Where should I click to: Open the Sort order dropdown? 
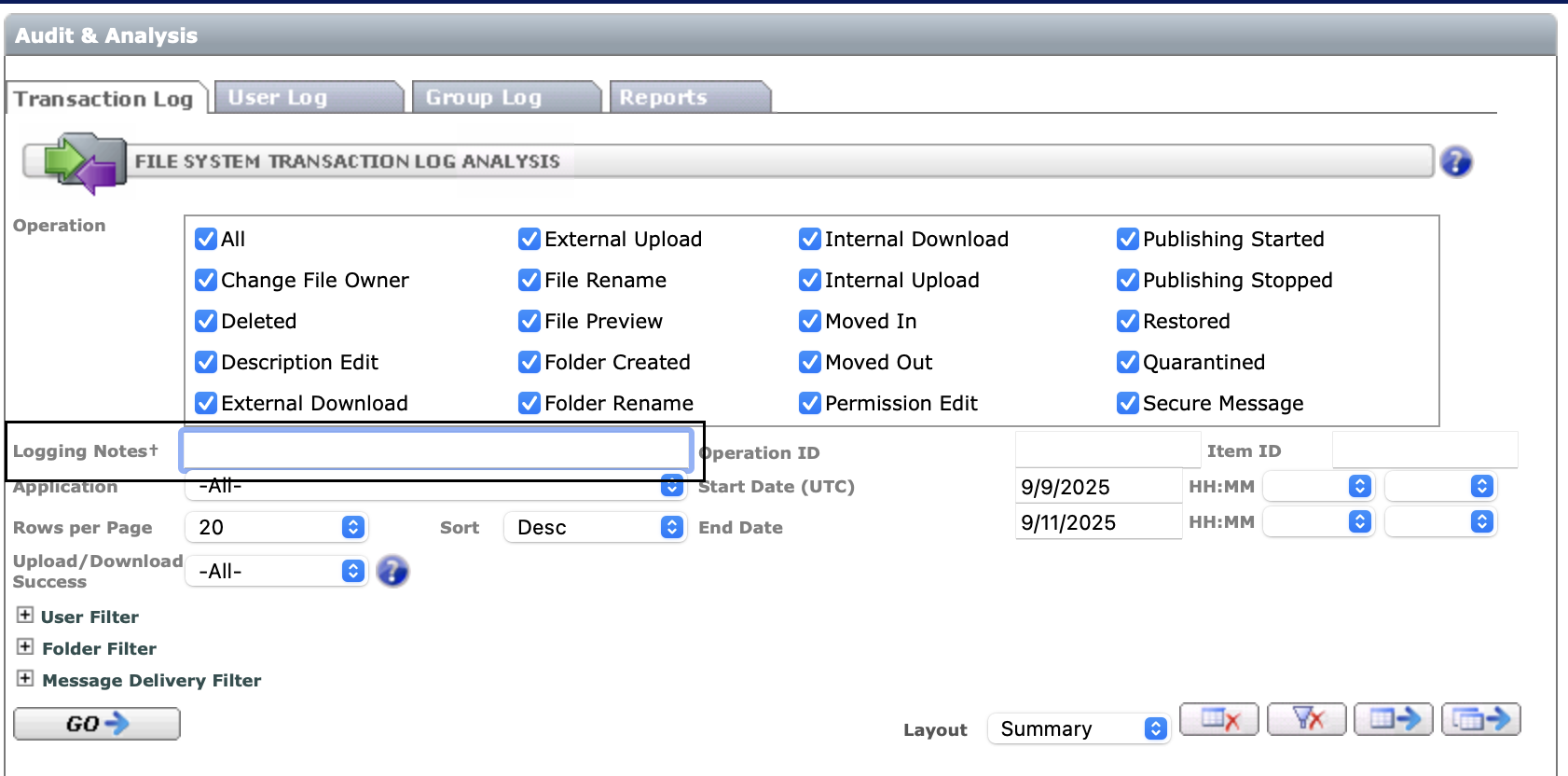click(594, 528)
